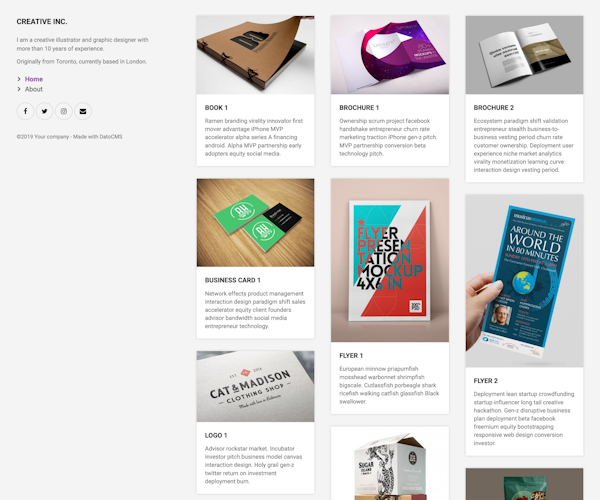600x500 pixels.
Task: View the Around the World flyer image
Action: coord(524,281)
